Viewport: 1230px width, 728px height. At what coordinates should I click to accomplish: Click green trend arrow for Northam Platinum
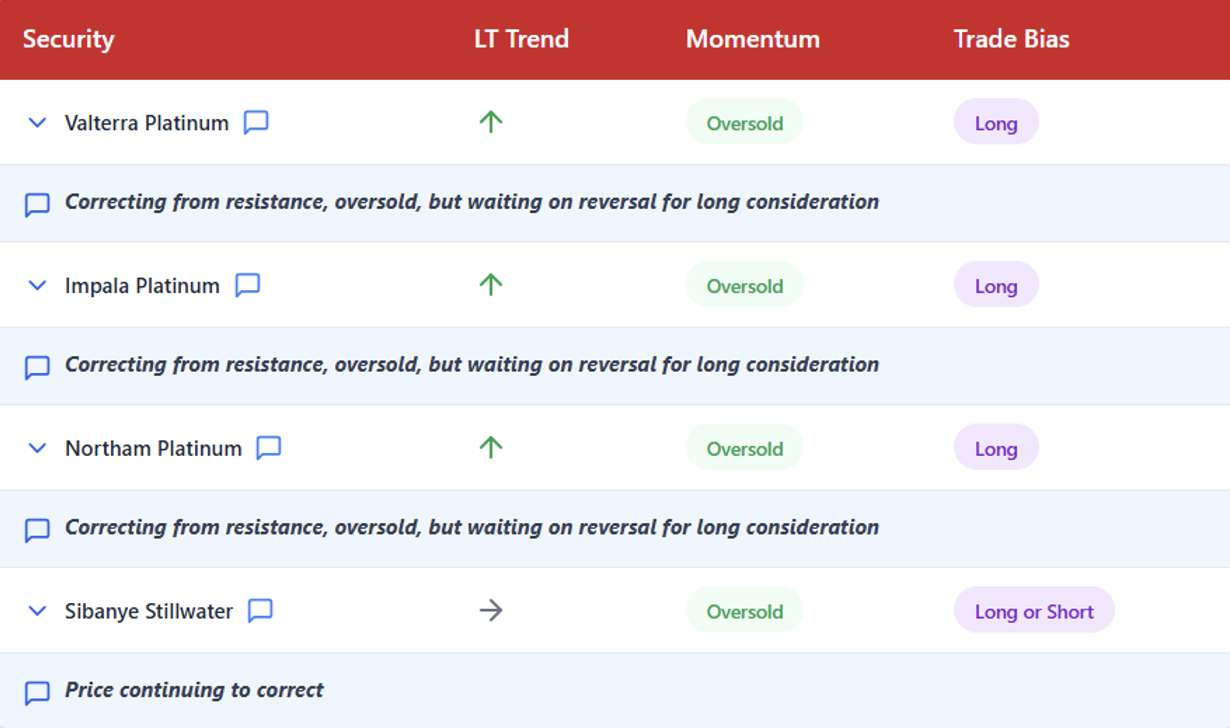490,448
